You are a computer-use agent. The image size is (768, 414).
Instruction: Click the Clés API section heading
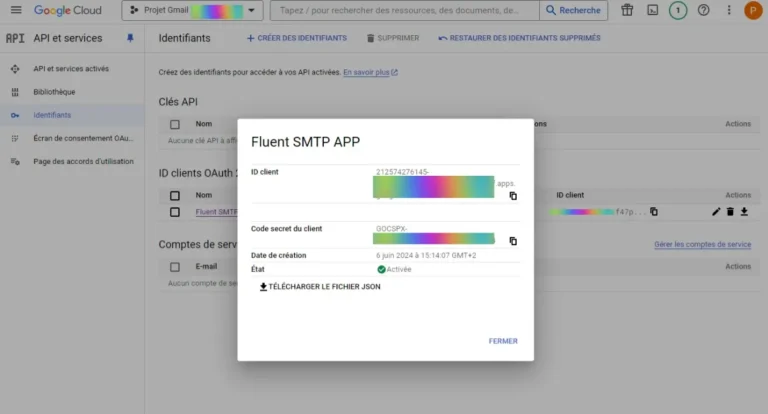[178, 102]
